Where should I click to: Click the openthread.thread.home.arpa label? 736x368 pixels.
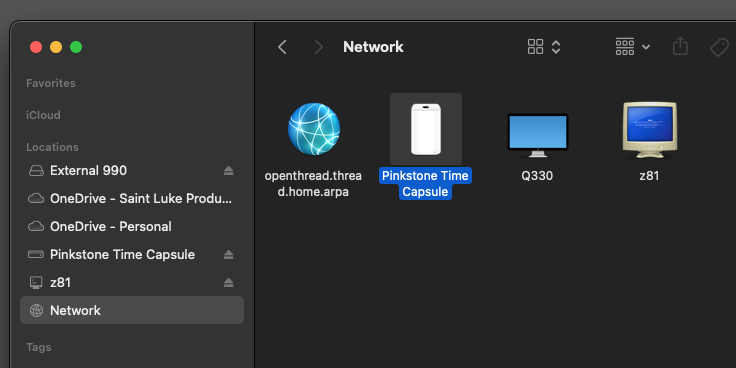313,184
